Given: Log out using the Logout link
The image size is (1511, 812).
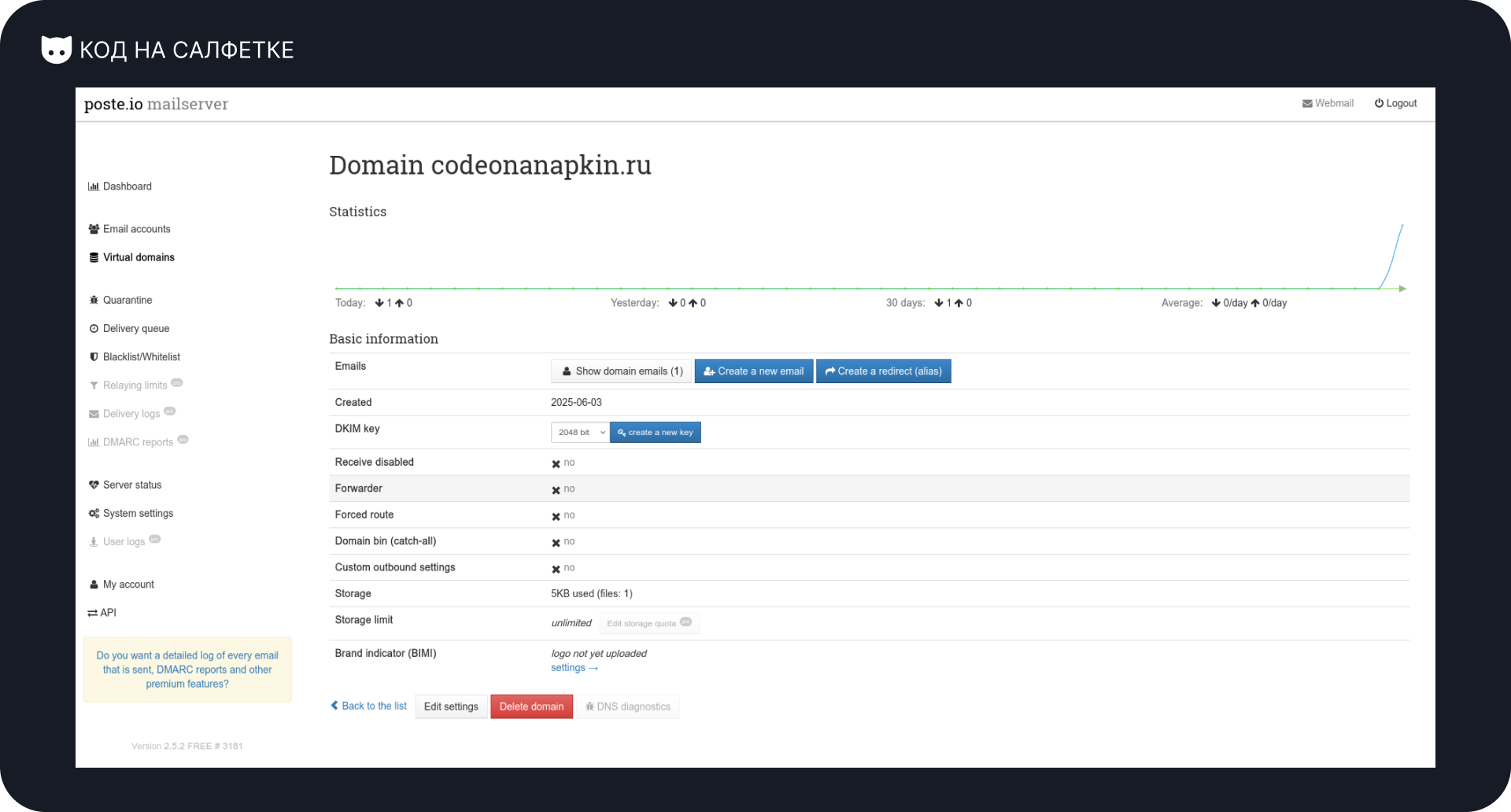Looking at the screenshot, I should coord(1395,103).
